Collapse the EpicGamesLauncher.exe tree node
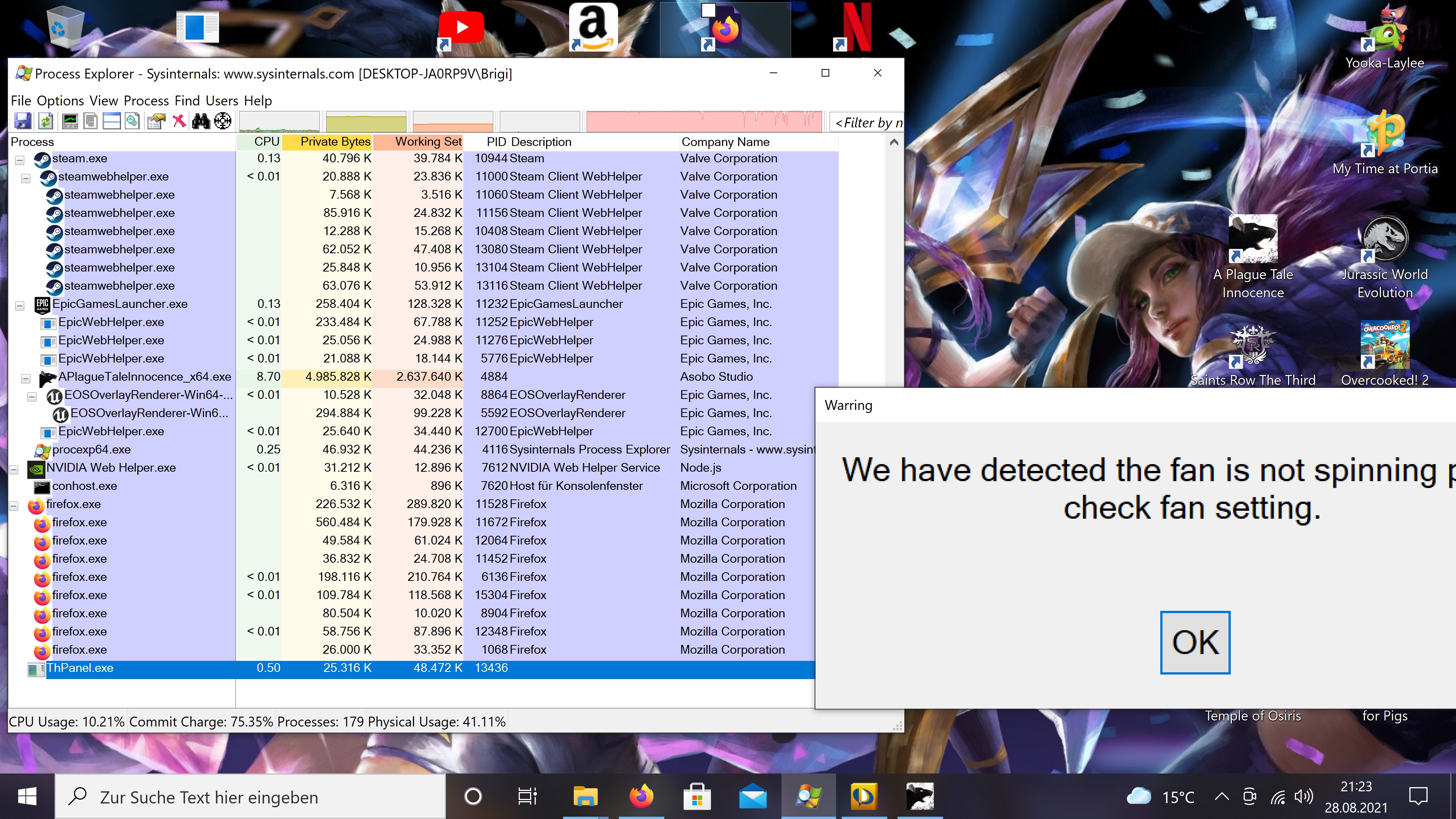The height and width of the screenshot is (819, 1456). pyautogui.click(x=20, y=306)
